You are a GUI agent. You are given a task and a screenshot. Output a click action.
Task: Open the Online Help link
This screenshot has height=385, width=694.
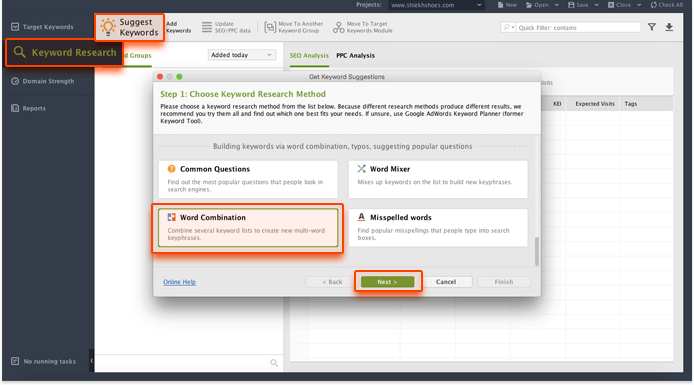179,282
